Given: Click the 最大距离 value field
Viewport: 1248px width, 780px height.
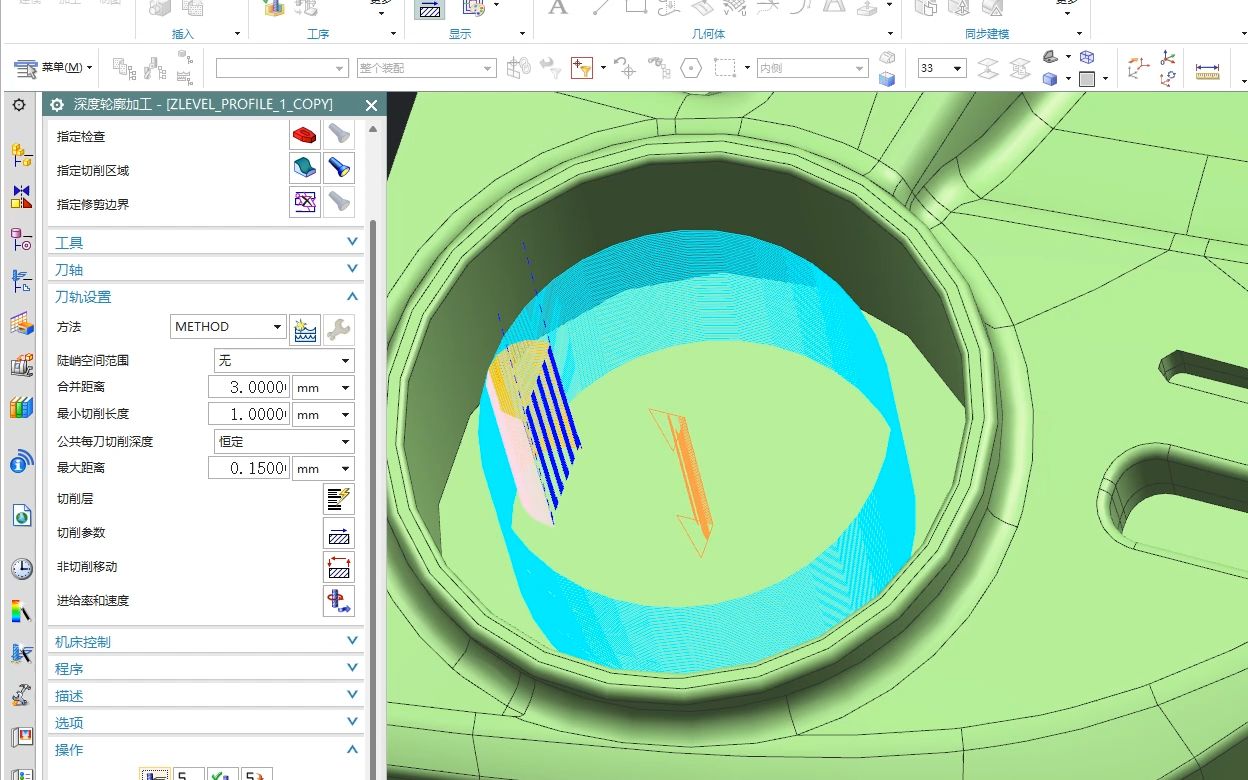Looking at the screenshot, I should point(249,468).
